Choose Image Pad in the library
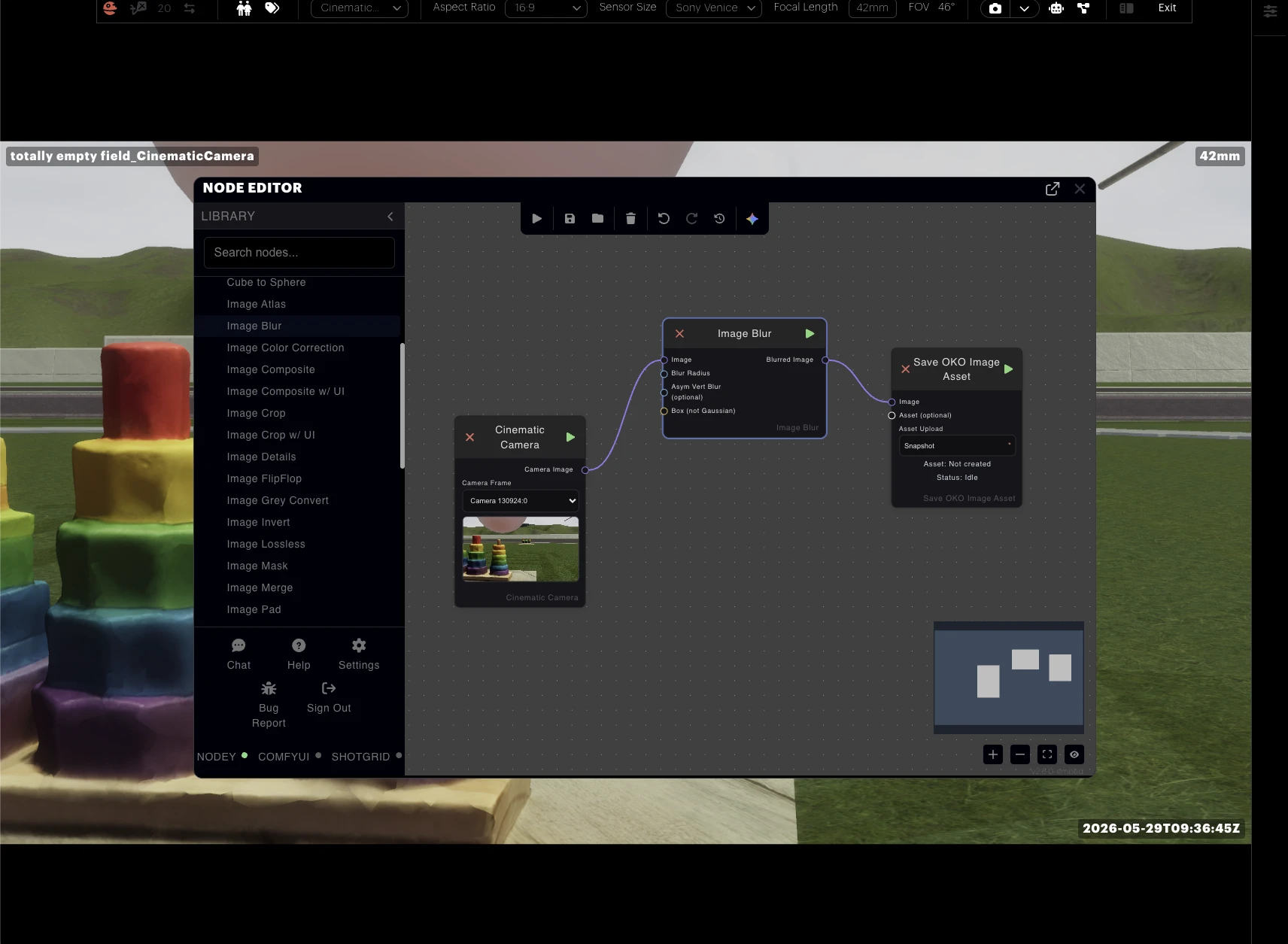This screenshot has height=944, width=1288. click(254, 610)
